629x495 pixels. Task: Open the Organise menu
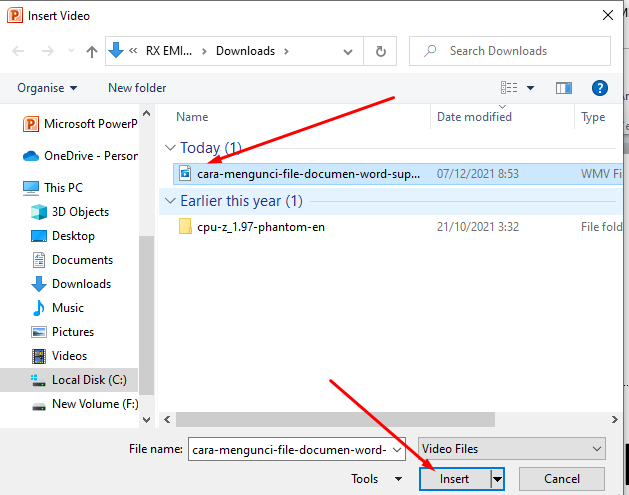[x=47, y=88]
